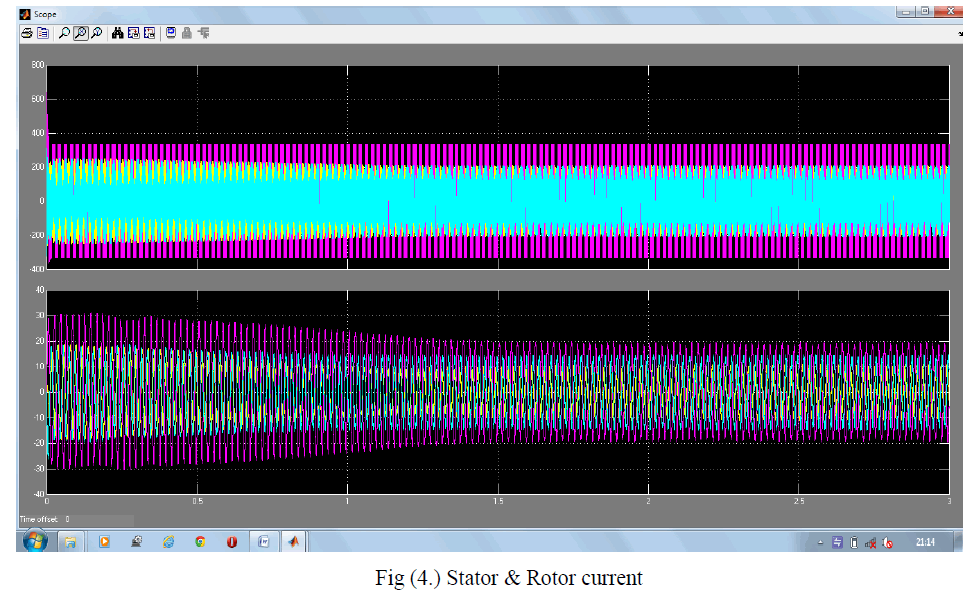Click Restore saved axes settings icon
963x608 pixels.
tap(149, 33)
